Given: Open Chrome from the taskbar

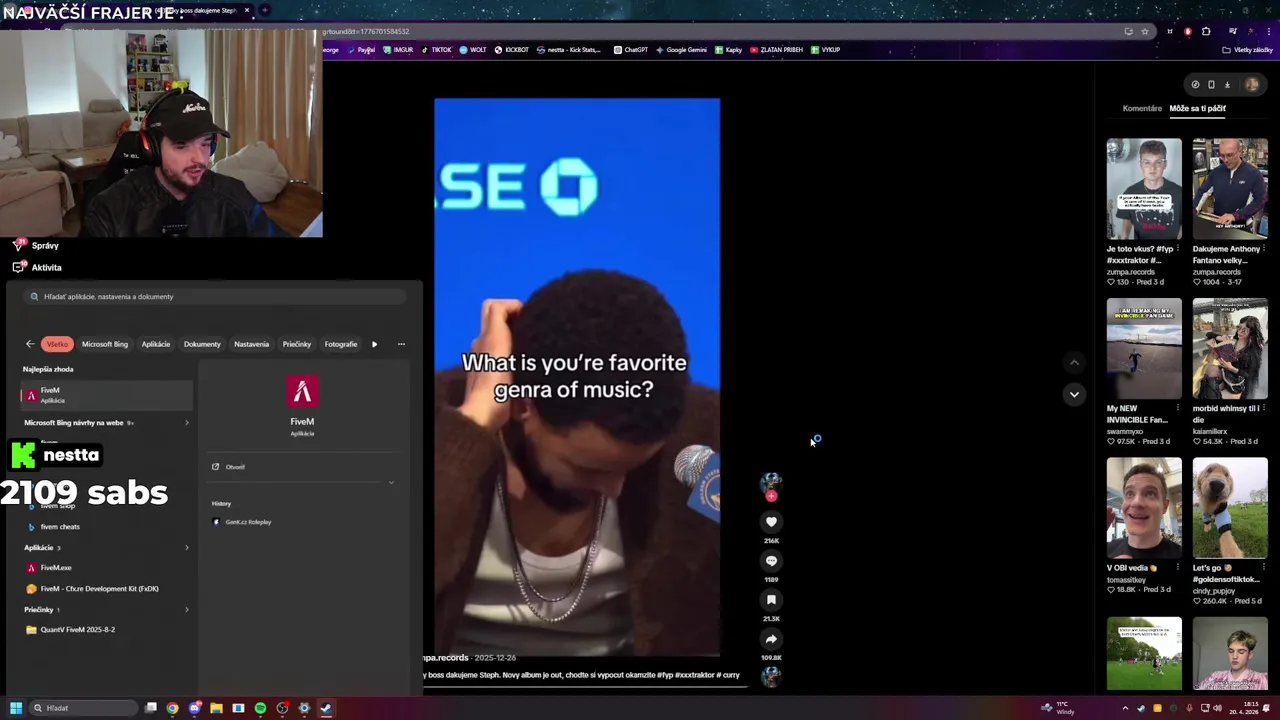Looking at the screenshot, I should tap(172, 708).
